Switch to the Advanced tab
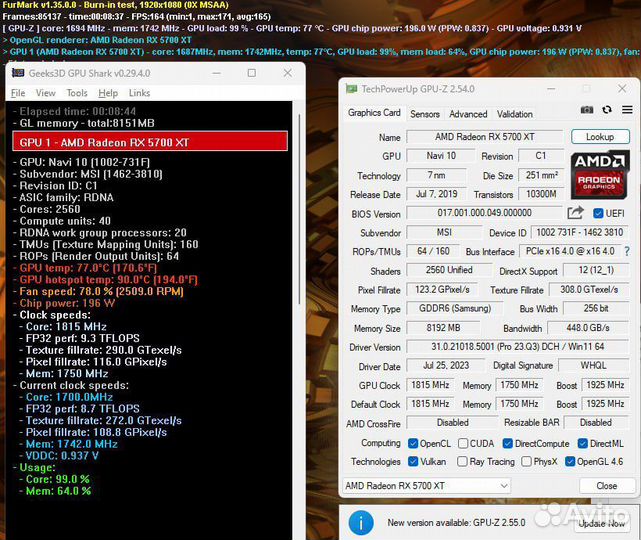The height and width of the screenshot is (540, 641). (x=468, y=114)
